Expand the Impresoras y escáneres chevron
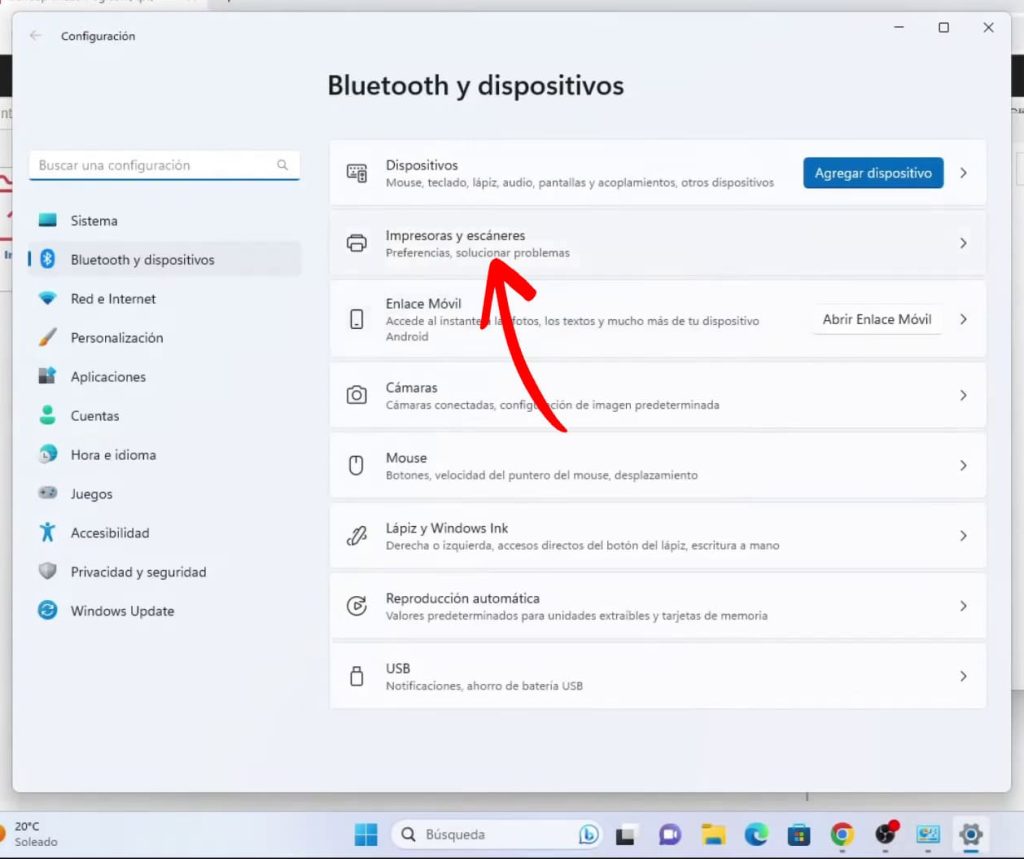Image resolution: width=1024 pixels, height=859 pixels. [963, 243]
